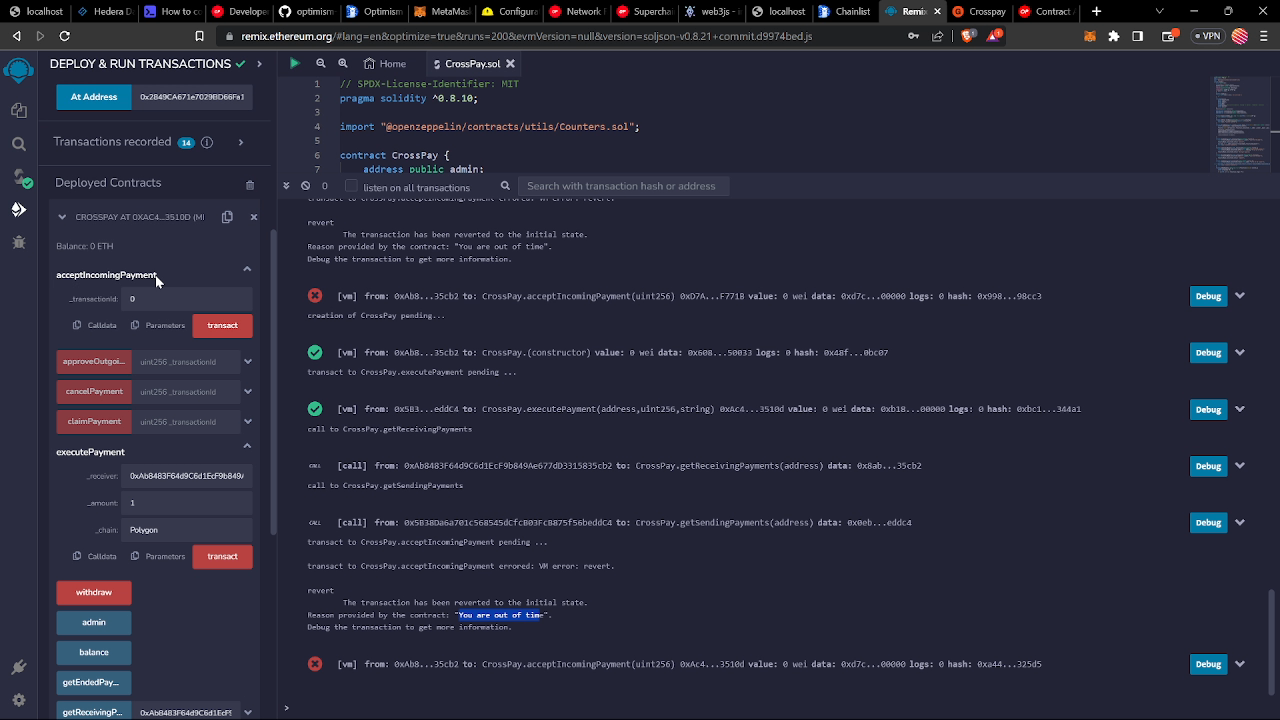This screenshot has width=1280, height=720.
Task: Click the At Address button
Action: pyautogui.click(x=94, y=97)
